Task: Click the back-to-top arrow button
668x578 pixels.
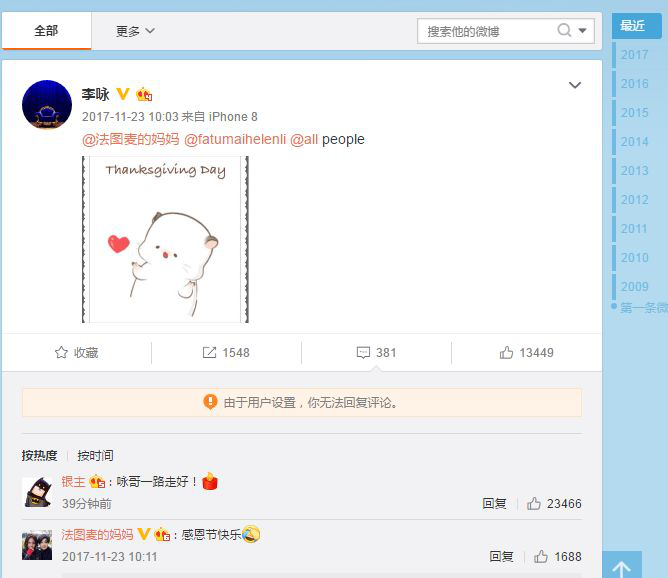Action: pos(622,566)
